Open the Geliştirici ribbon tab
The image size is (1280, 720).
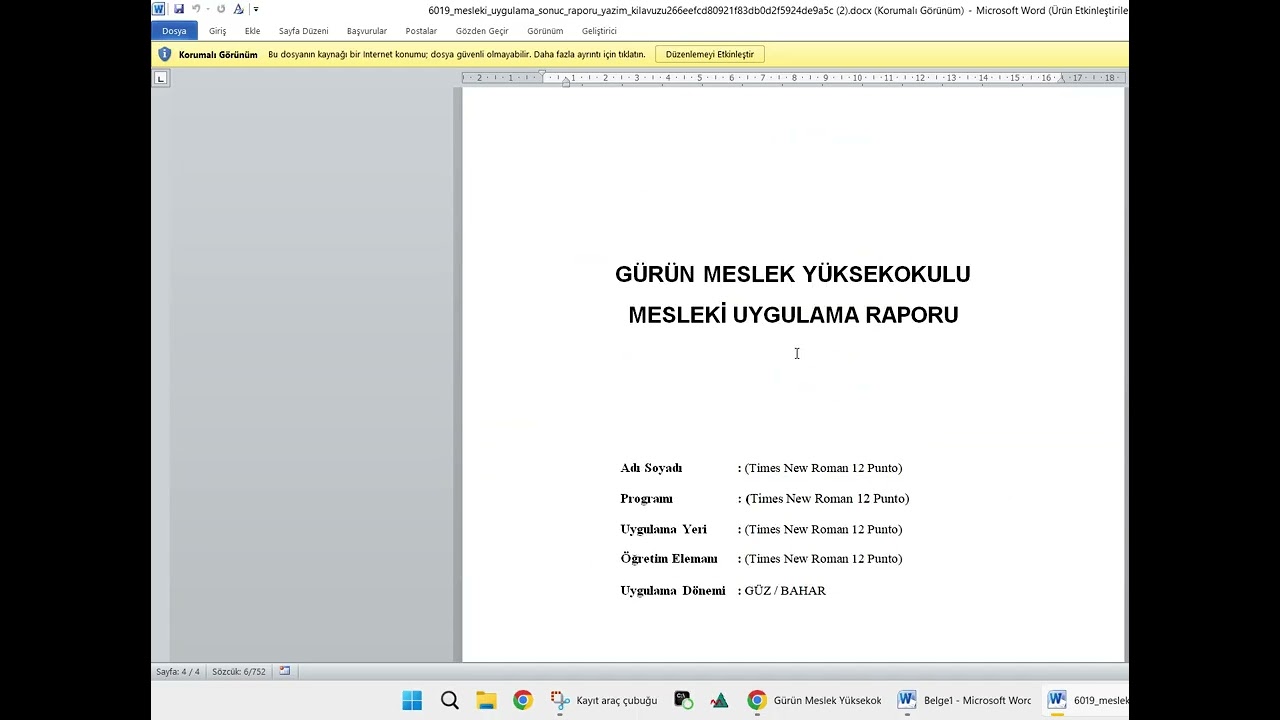pos(599,31)
